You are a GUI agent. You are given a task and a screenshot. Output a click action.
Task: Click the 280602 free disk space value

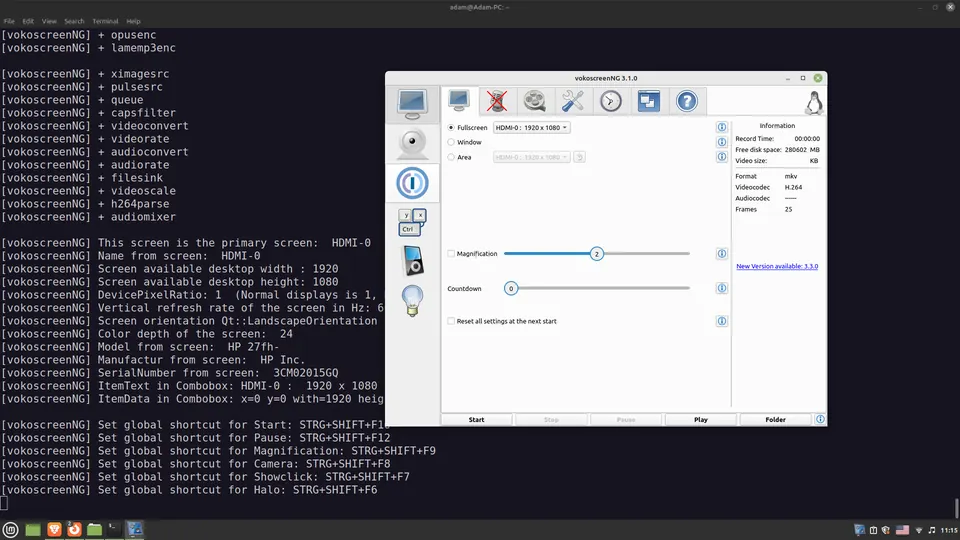(x=795, y=149)
